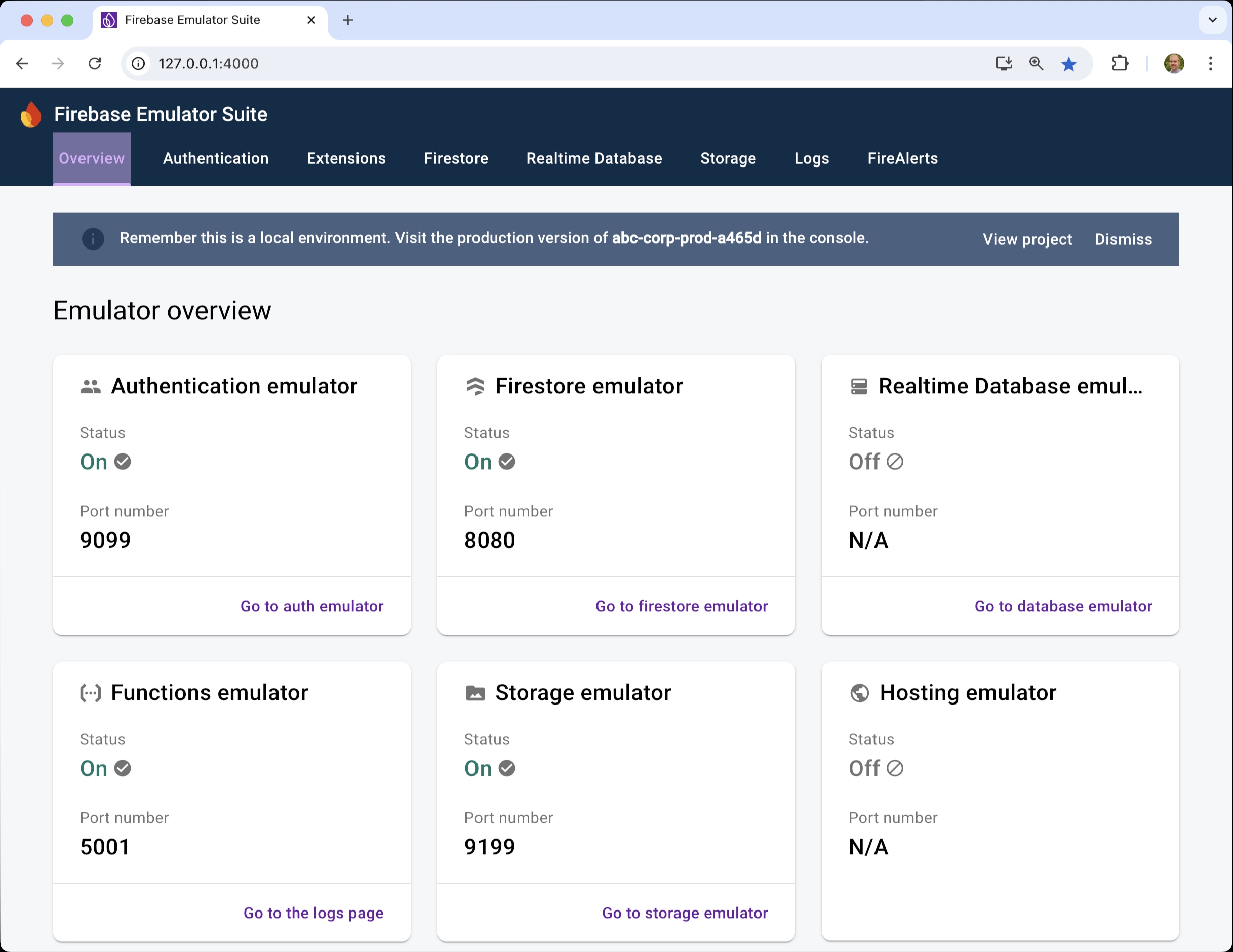This screenshot has height=952, width=1233.
Task: Click the Authentication On status checkmark icon
Action: click(123, 462)
